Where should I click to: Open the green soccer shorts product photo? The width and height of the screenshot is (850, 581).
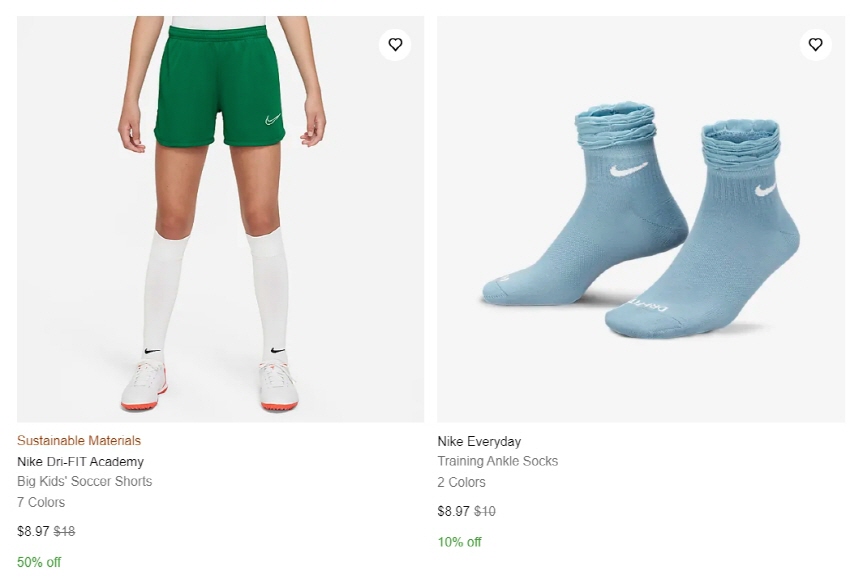pos(221,219)
